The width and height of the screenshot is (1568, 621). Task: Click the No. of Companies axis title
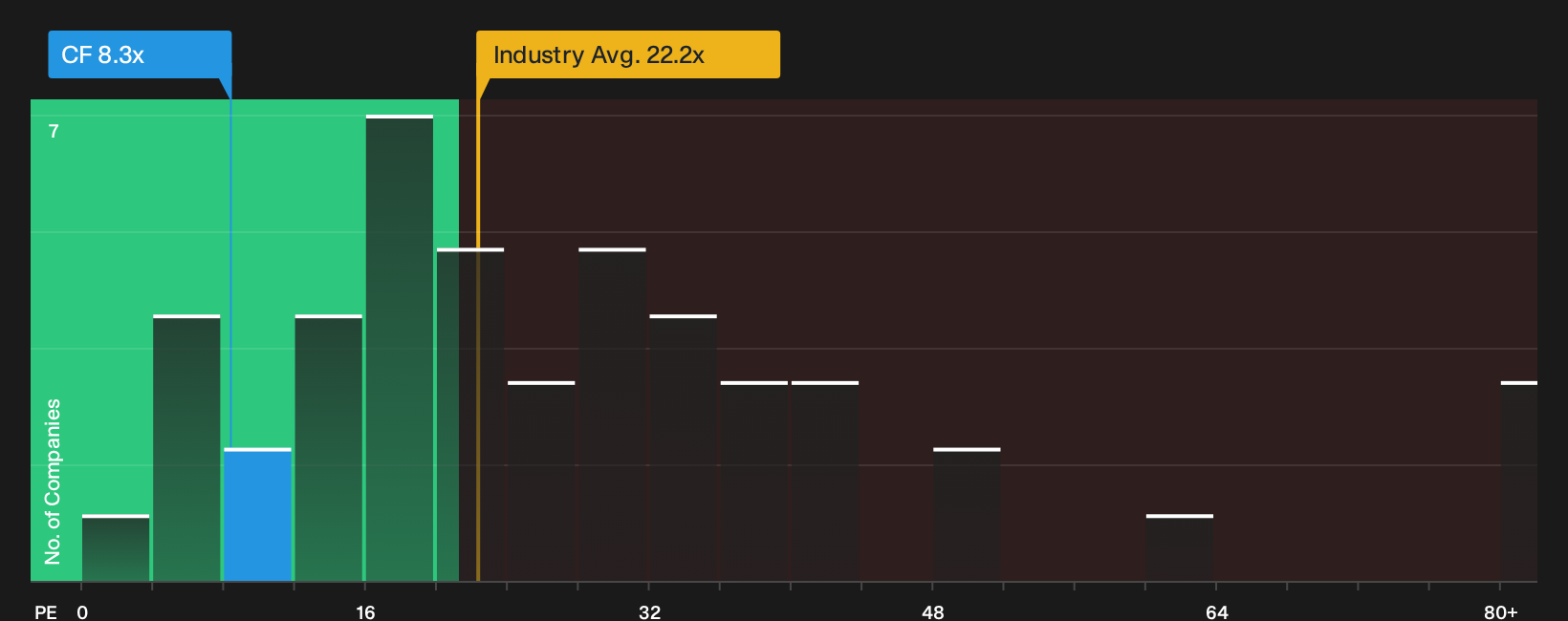(53, 482)
